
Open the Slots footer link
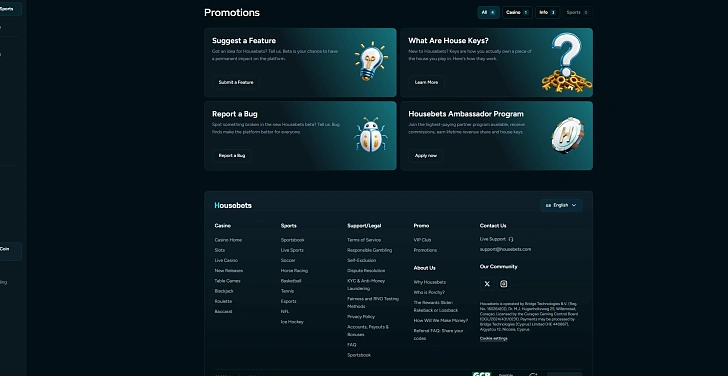tap(220, 250)
